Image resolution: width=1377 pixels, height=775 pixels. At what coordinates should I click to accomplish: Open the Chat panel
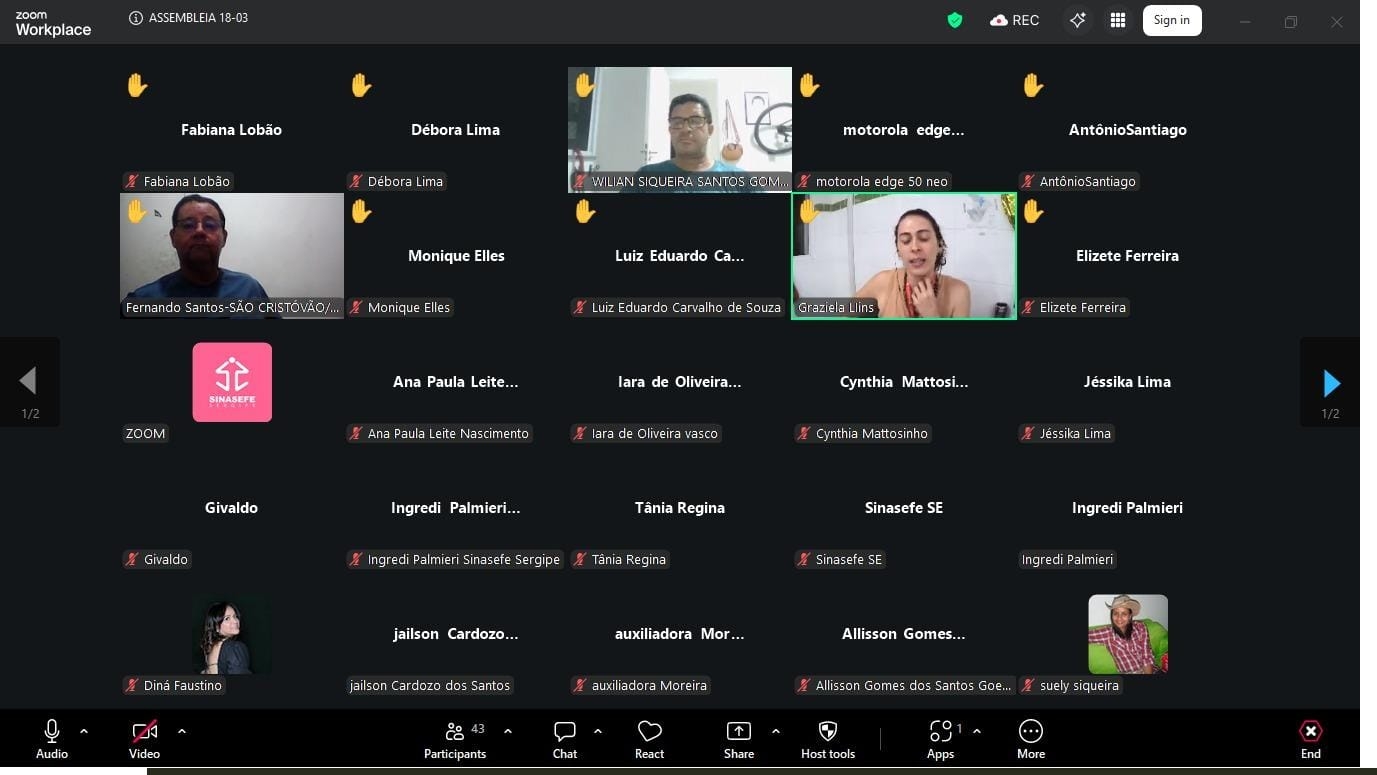565,740
